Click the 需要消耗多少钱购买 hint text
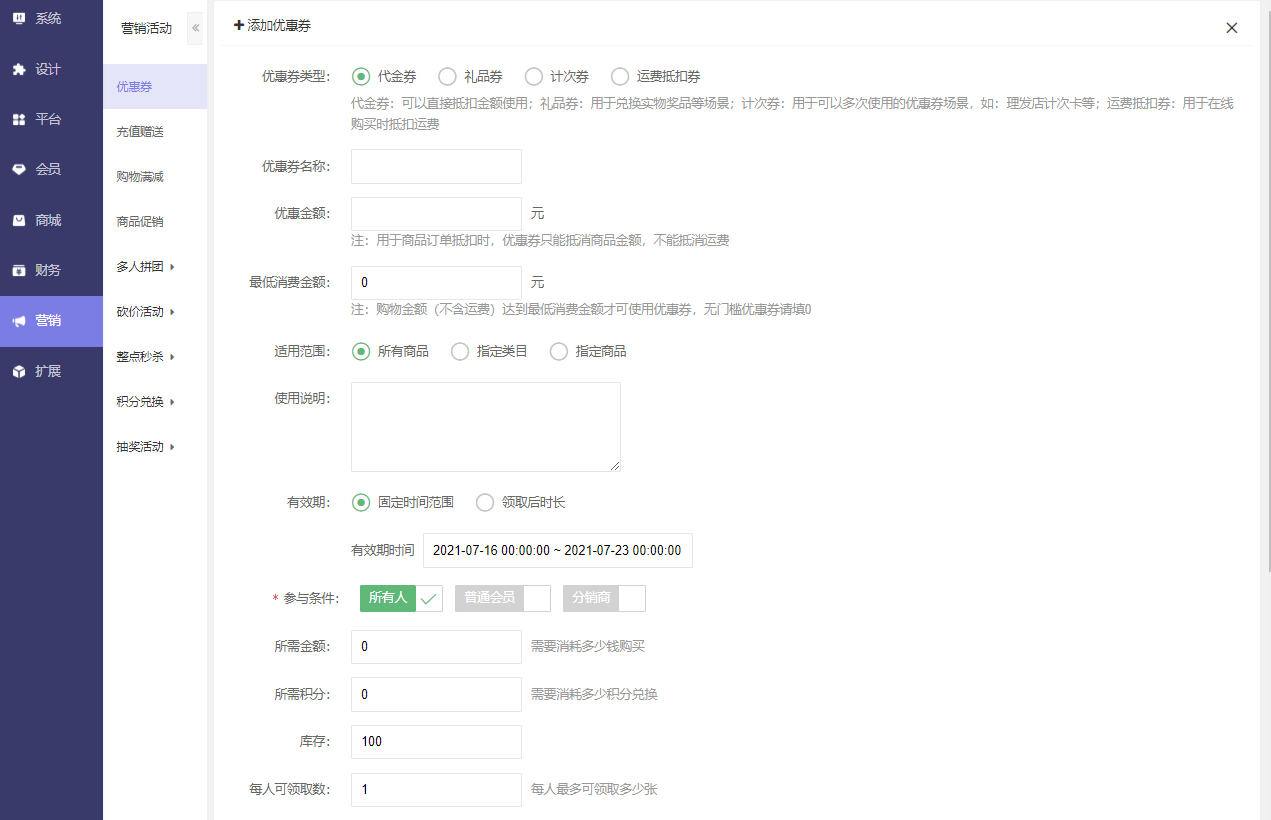 [588, 646]
